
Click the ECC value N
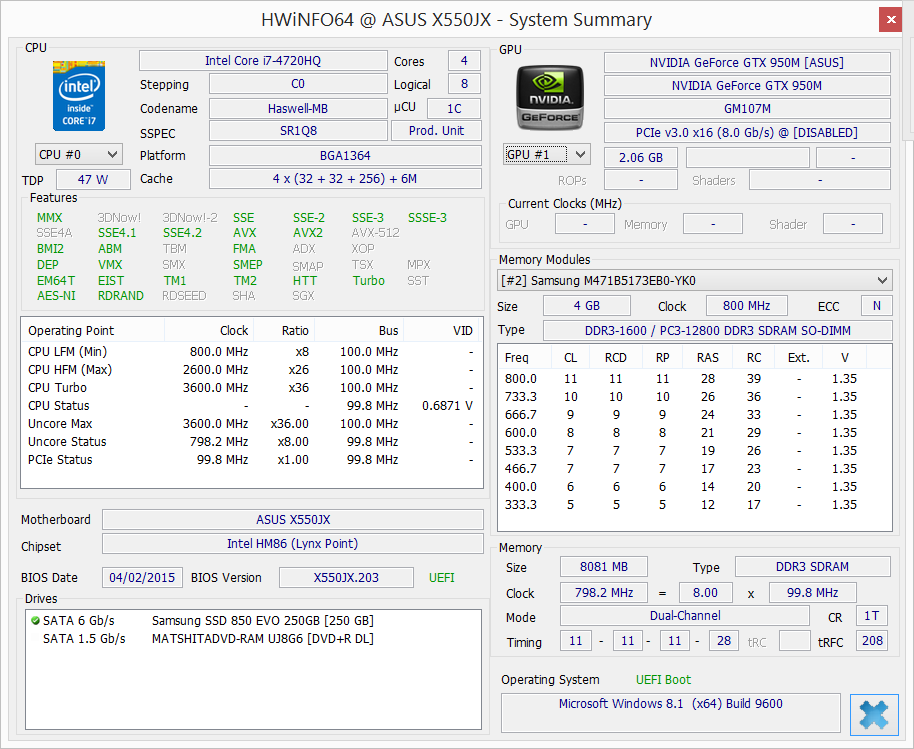click(877, 305)
